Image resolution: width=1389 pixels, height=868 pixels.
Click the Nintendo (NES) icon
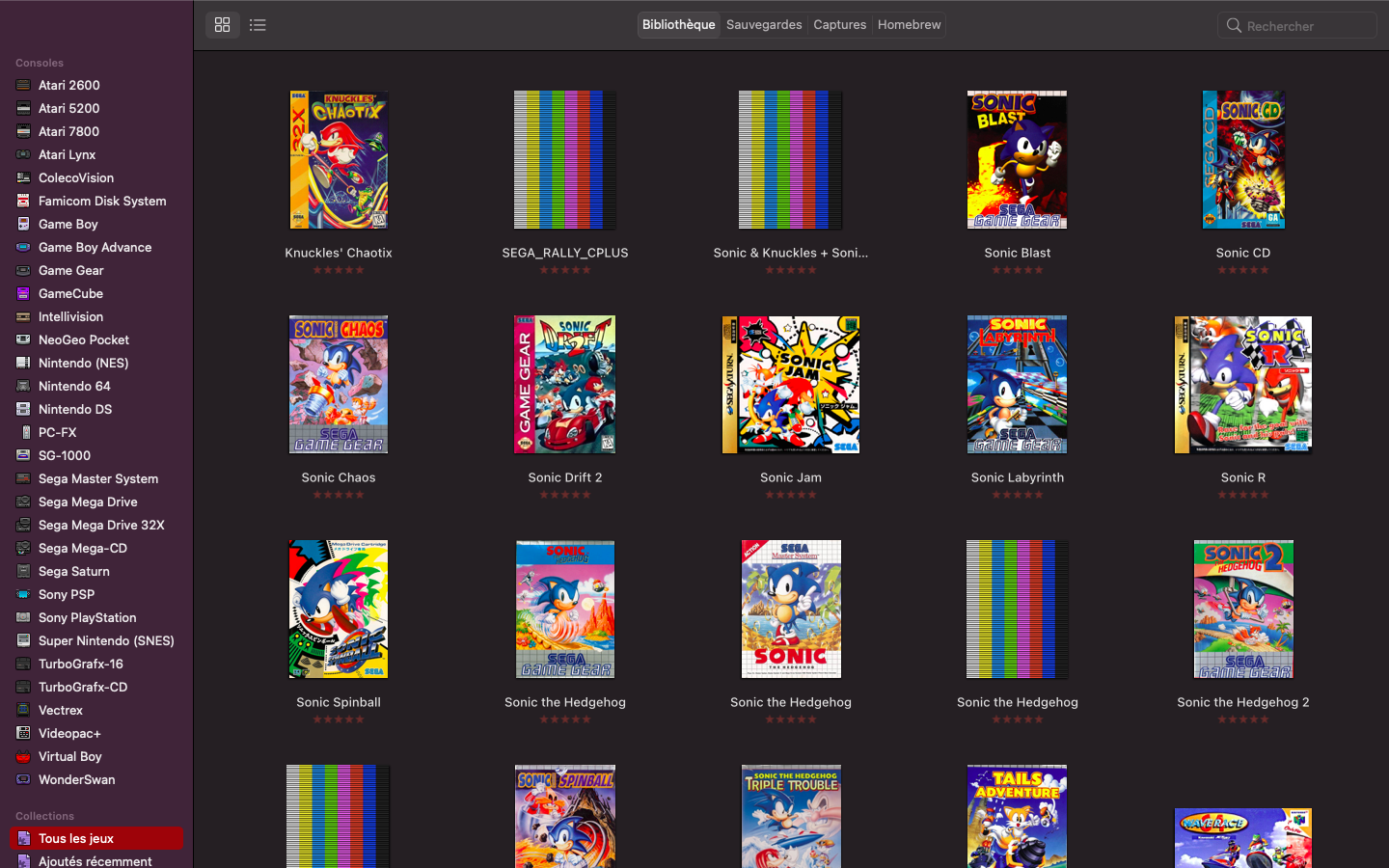[23, 363]
